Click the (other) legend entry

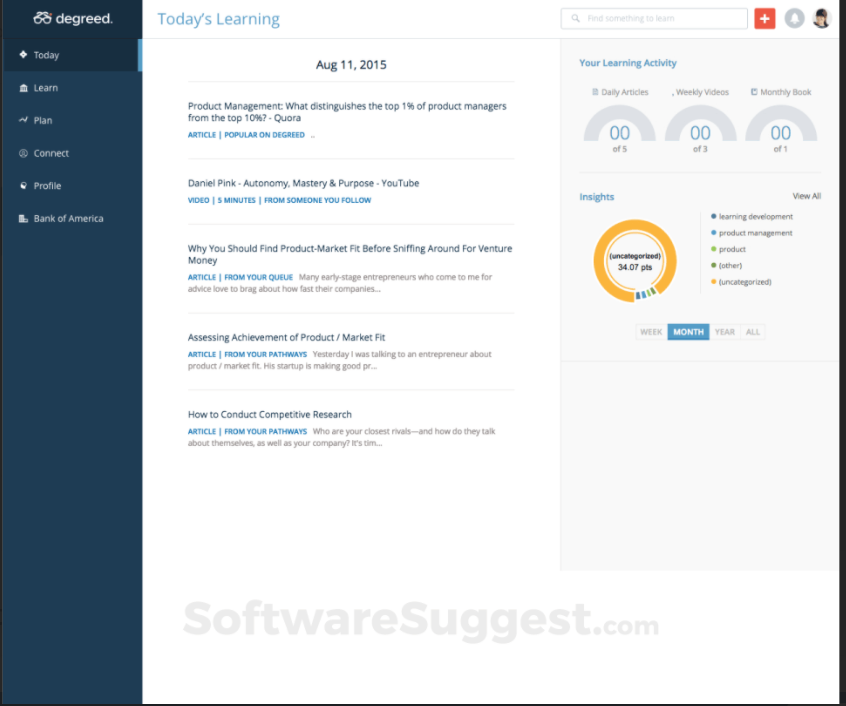[726, 265]
